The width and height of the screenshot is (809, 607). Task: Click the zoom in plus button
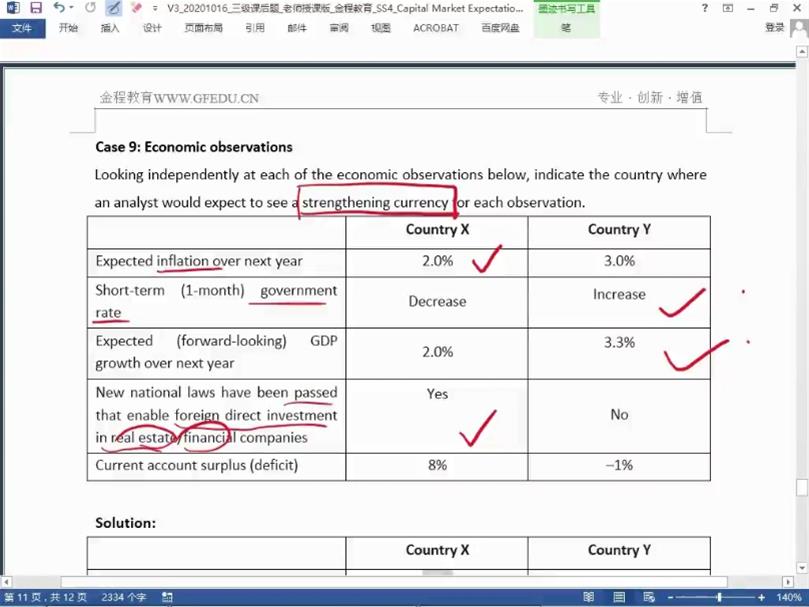click(762, 597)
